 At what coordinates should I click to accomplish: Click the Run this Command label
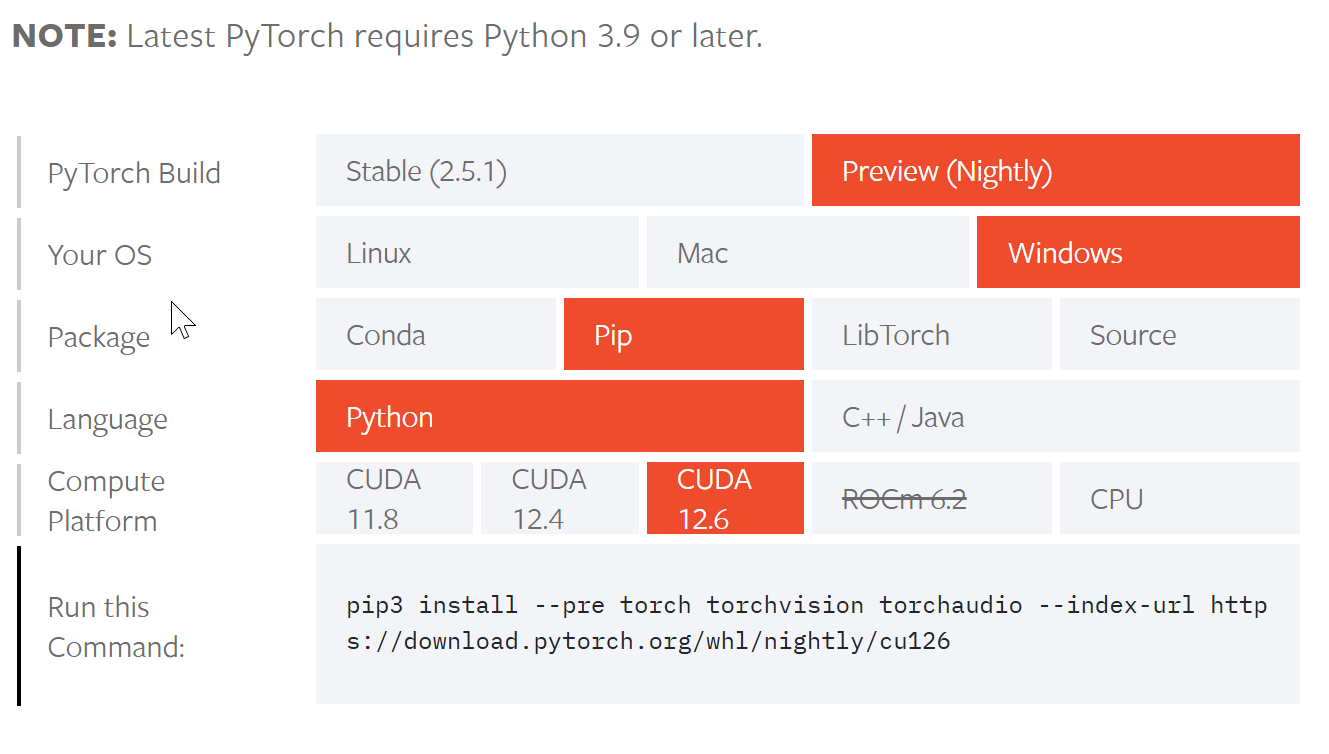(x=116, y=627)
